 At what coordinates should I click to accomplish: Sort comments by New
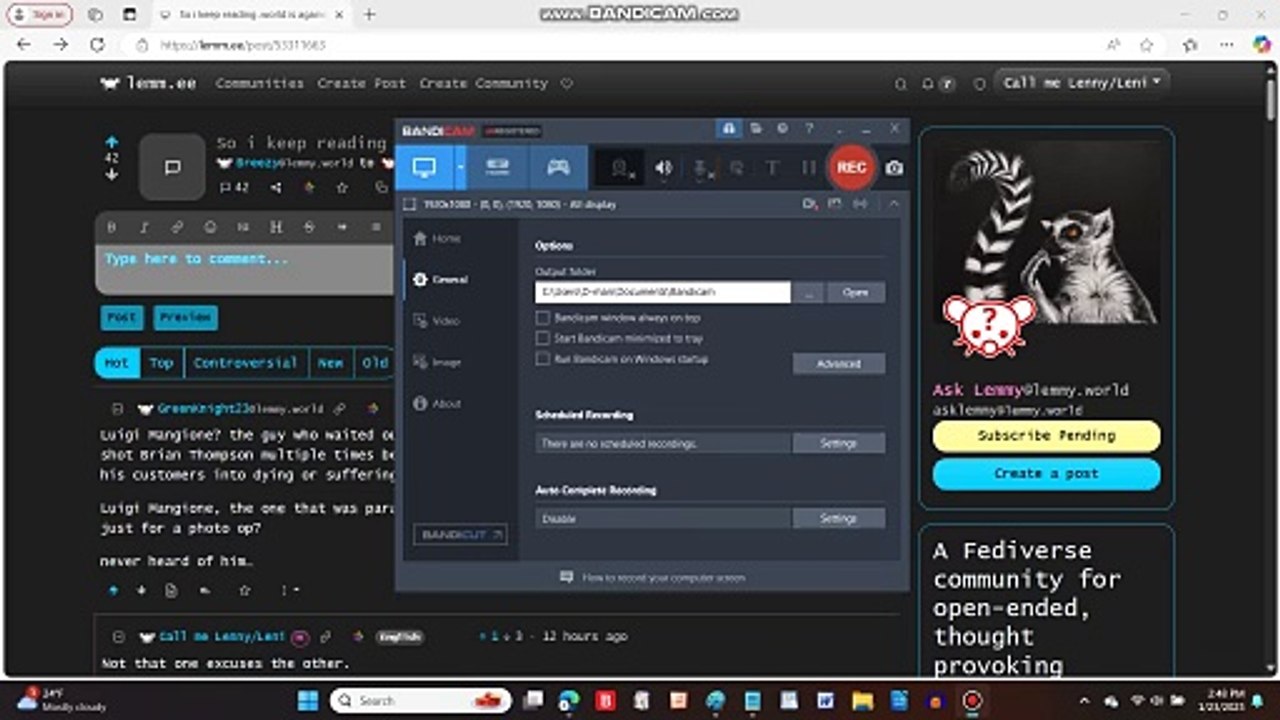(331, 363)
